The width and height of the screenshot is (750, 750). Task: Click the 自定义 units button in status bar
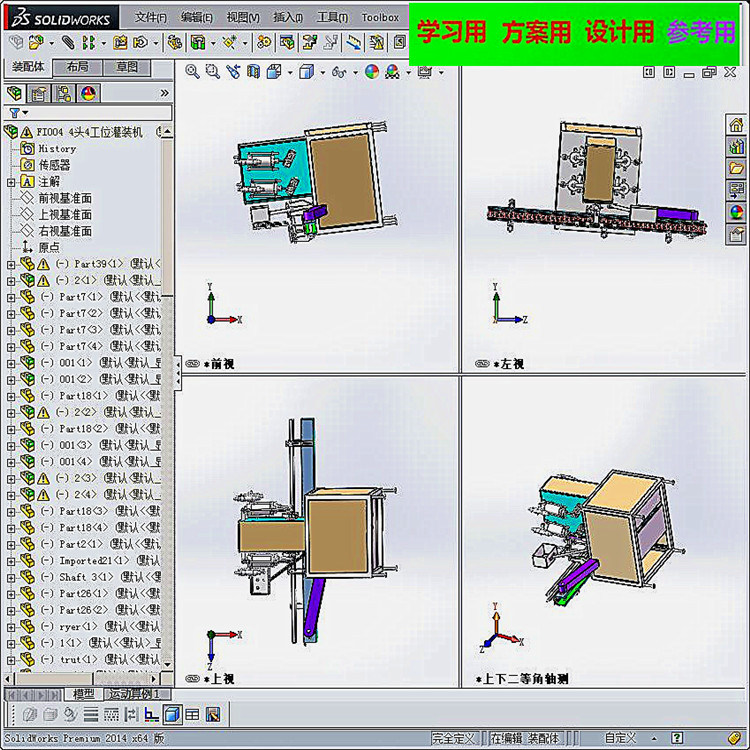tap(620, 738)
